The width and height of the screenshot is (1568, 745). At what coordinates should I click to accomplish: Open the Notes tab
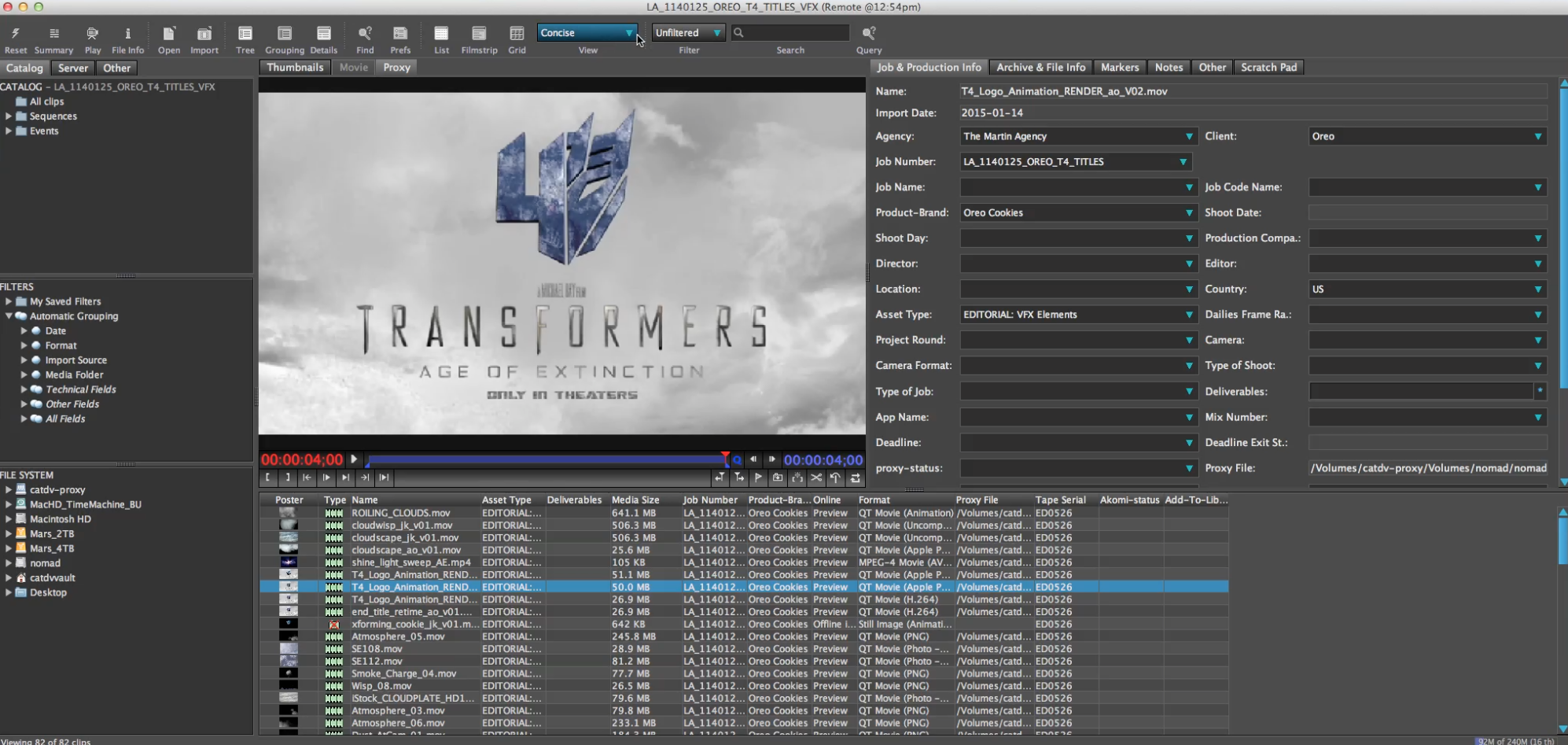pyautogui.click(x=1169, y=68)
